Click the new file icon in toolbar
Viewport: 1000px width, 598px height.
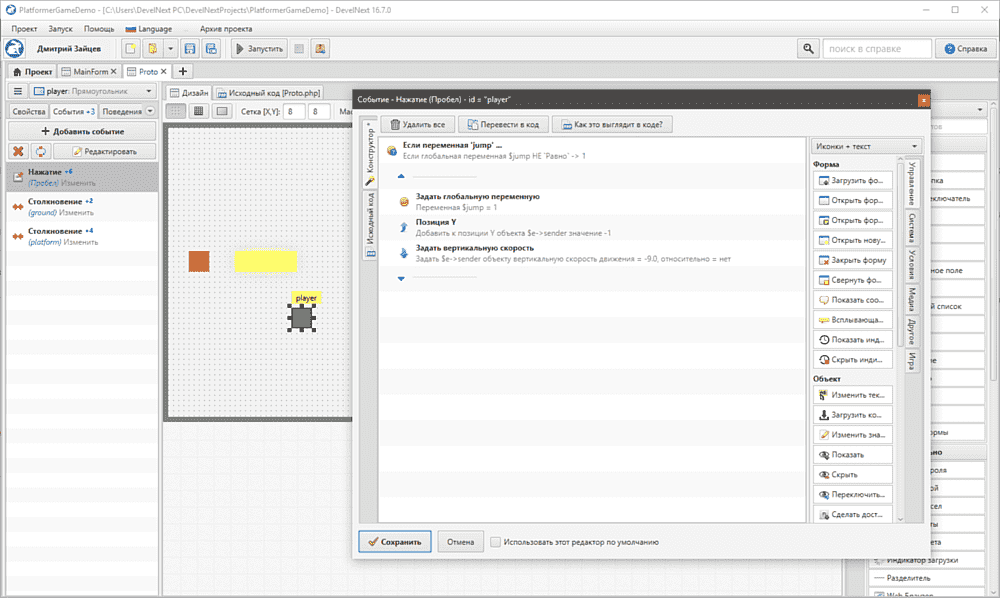131,48
